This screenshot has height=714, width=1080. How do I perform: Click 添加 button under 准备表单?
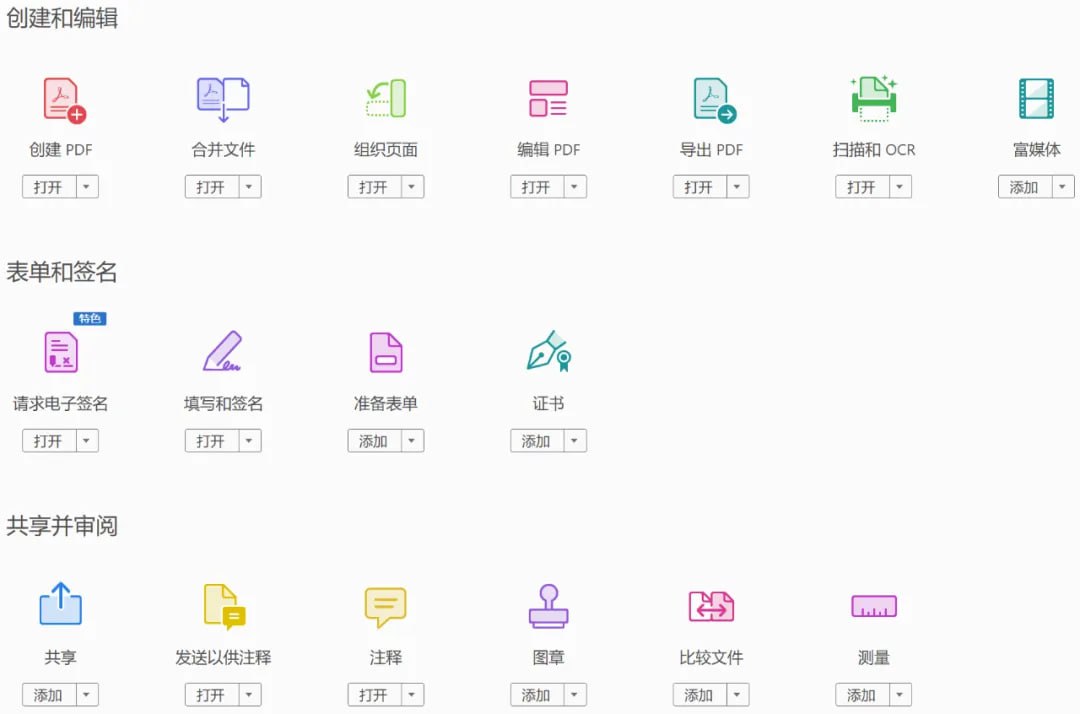[374, 441]
